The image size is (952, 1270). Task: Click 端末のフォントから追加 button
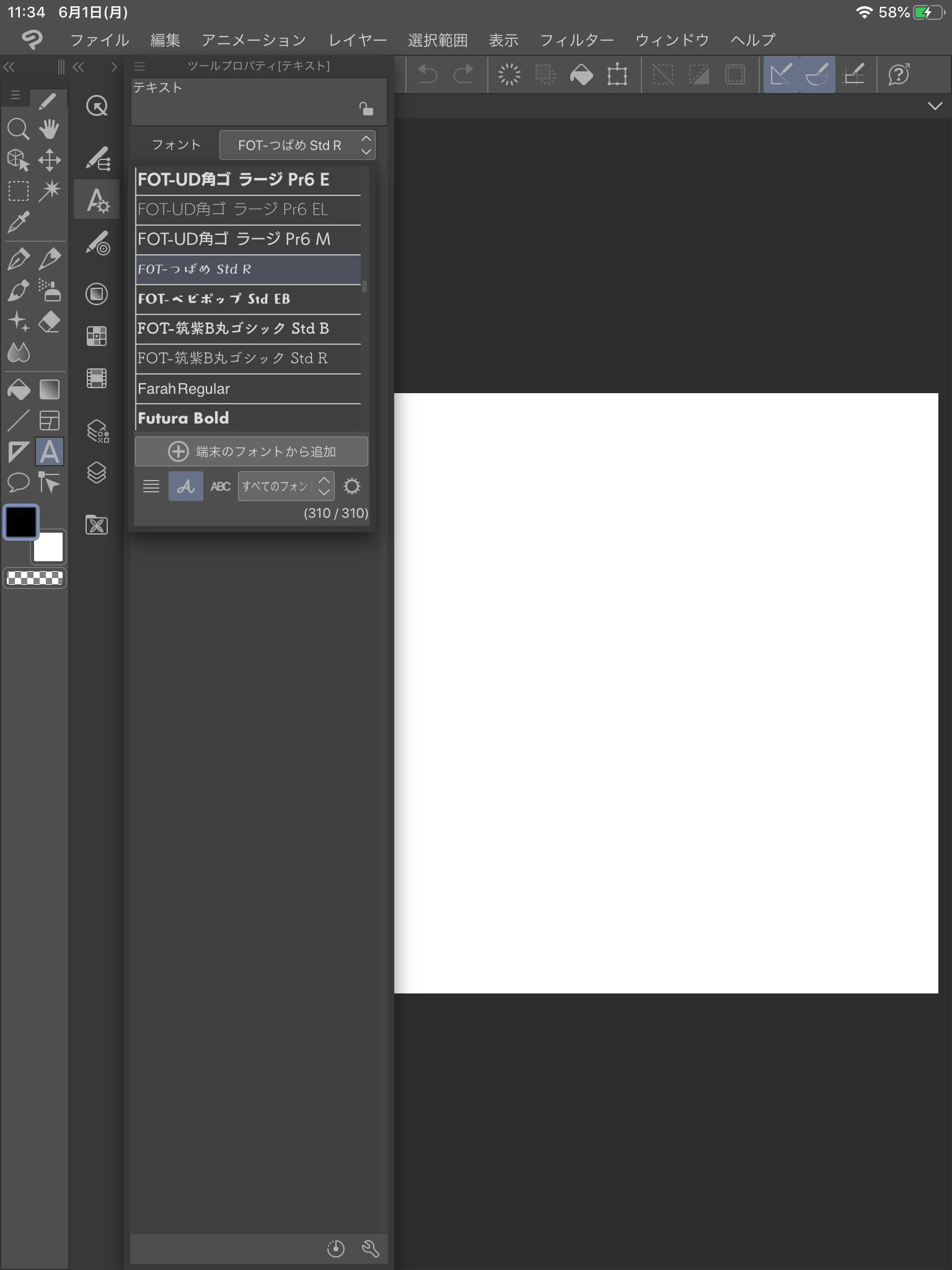[x=252, y=451]
